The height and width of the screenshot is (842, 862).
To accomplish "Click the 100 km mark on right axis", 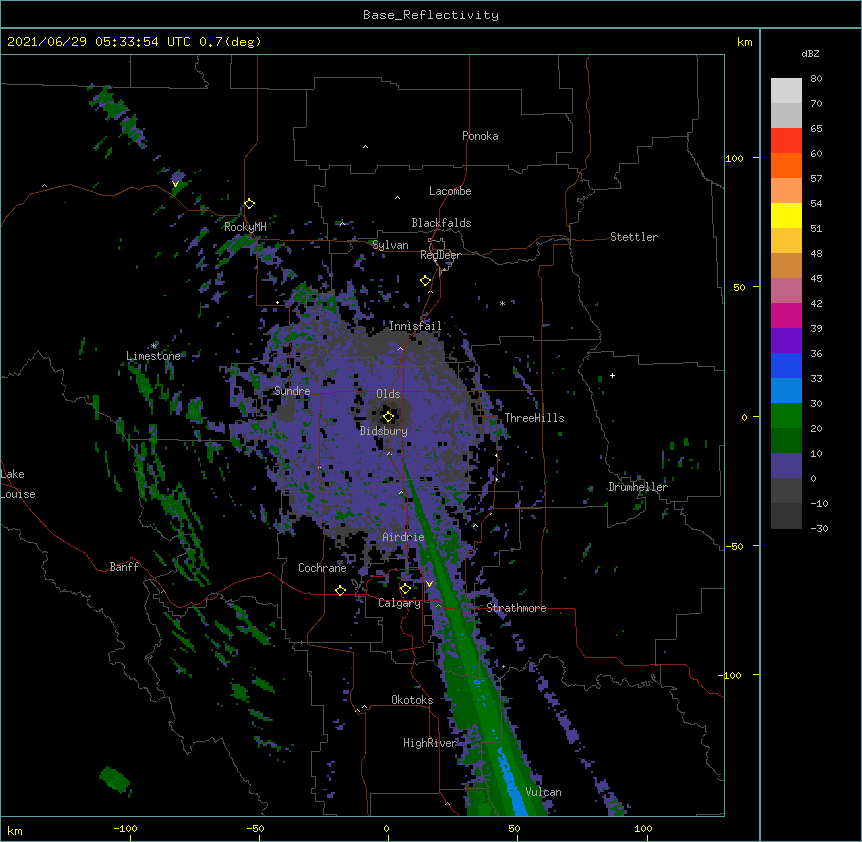I will pyautogui.click(x=734, y=158).
